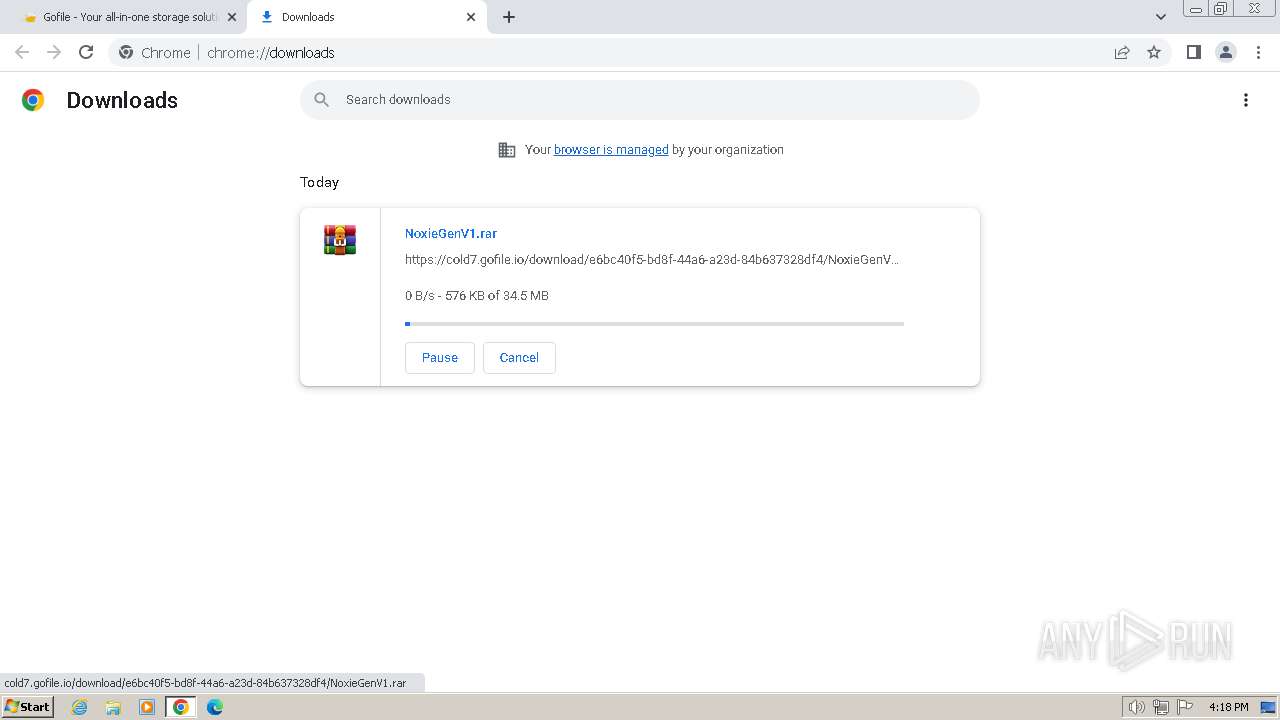1280x720 pixels.
Task: Click the Today date heading
Action: pyautogui.click(x=320, y=182)
